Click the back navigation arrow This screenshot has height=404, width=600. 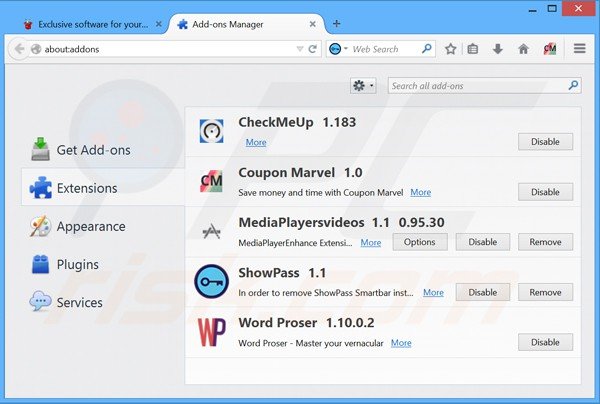coord(19,49)
